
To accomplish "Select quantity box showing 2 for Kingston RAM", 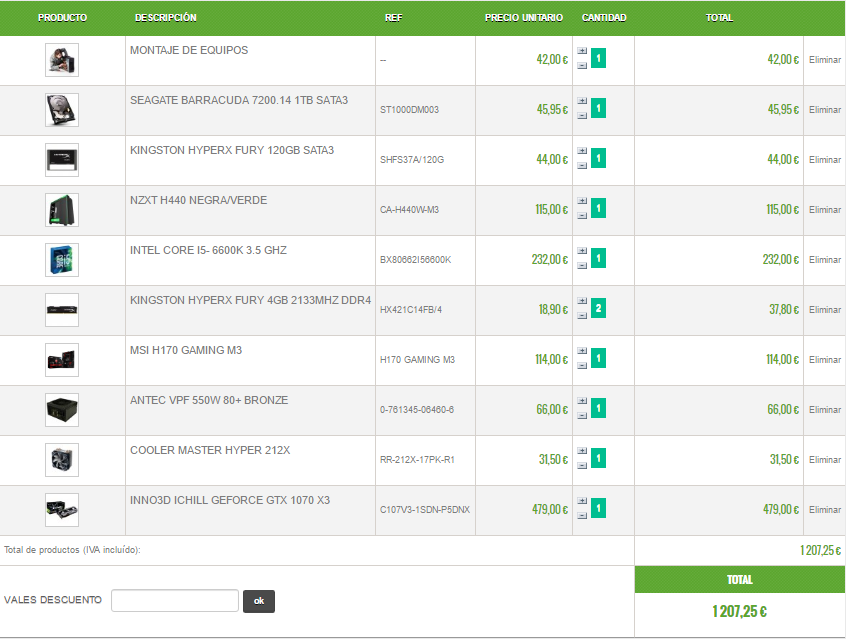I will click(x=598, y=308).
